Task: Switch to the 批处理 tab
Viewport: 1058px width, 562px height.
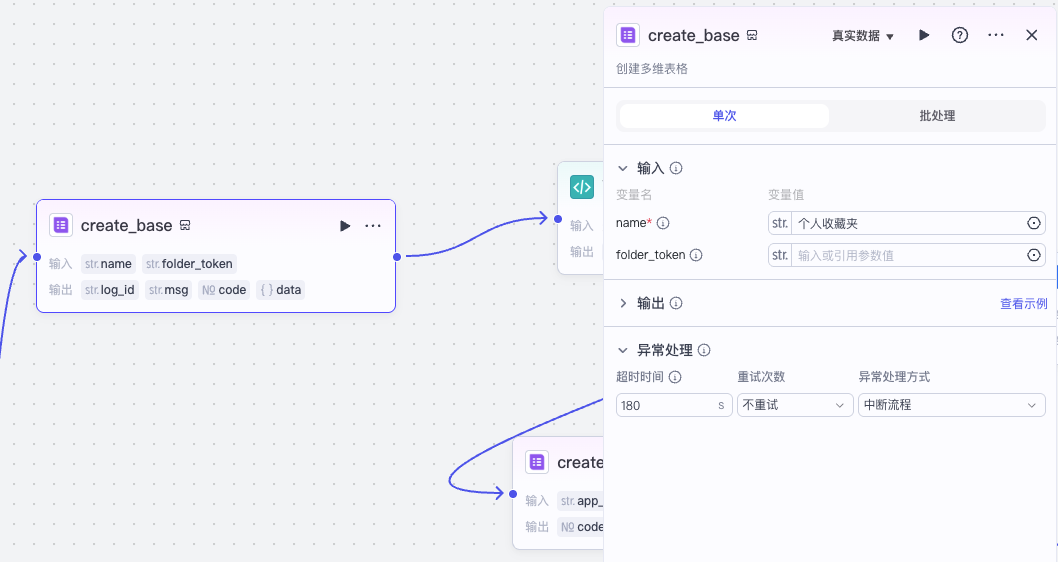Action: point(937,116)
